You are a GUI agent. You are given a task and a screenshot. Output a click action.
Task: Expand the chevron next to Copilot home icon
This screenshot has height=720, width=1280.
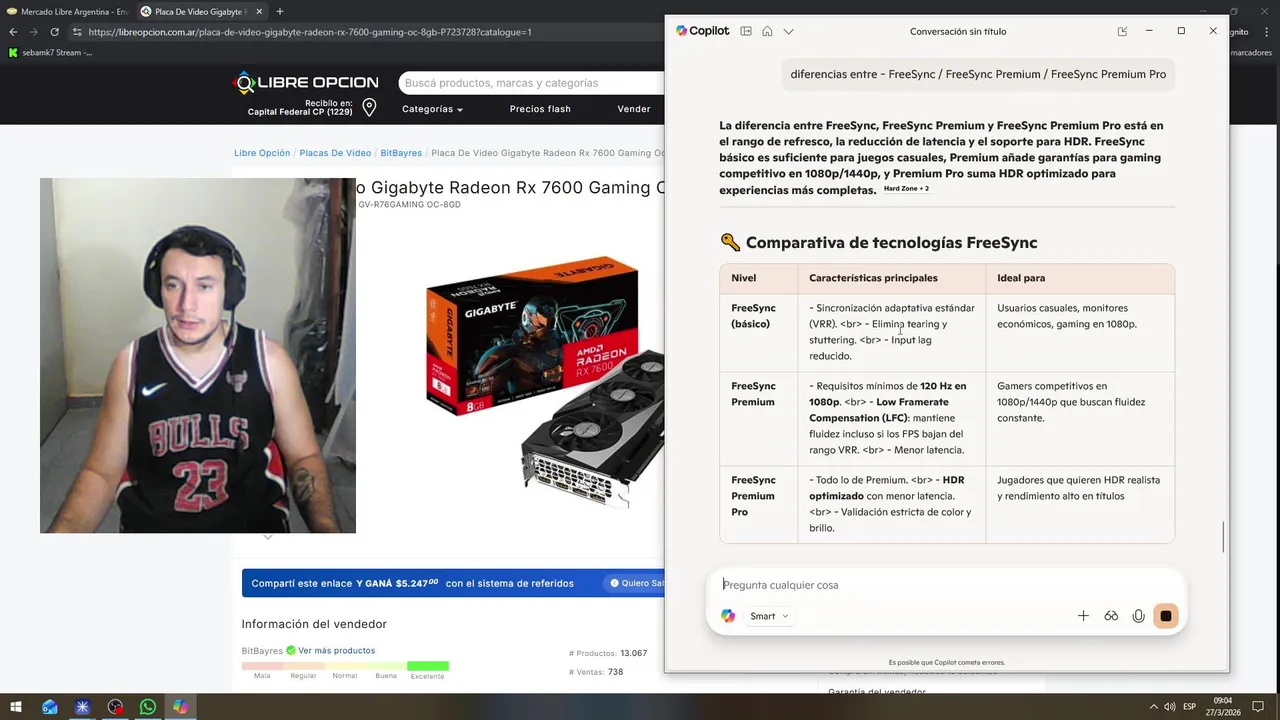coord(788,31)
